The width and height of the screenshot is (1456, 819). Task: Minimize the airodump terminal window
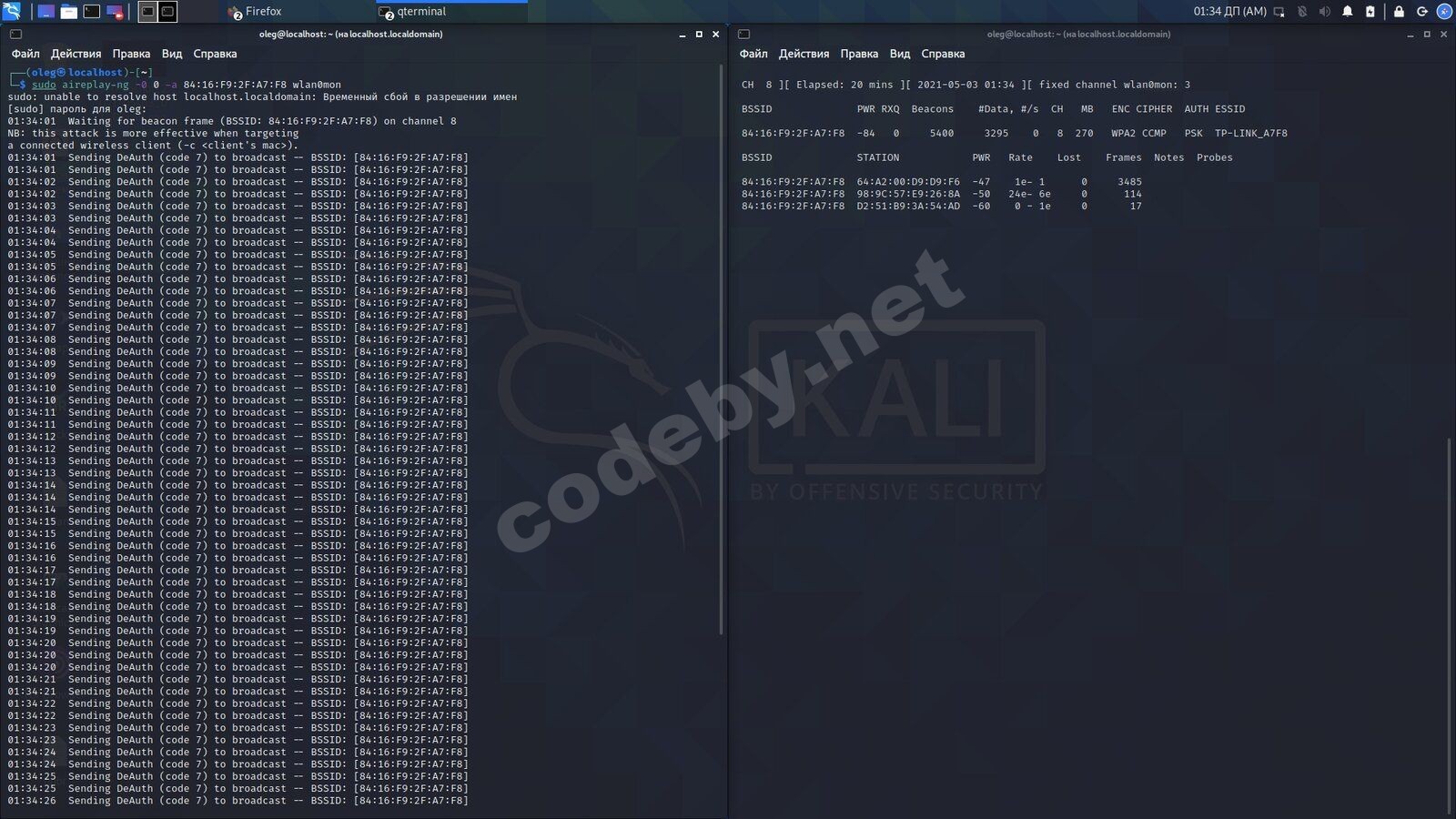[x=1410, y=35]
